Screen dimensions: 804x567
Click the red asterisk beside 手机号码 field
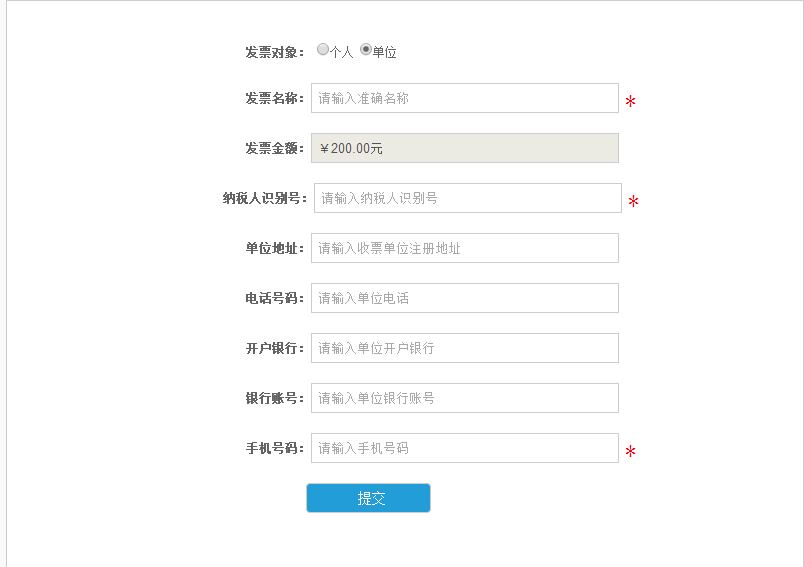(630, 451)
